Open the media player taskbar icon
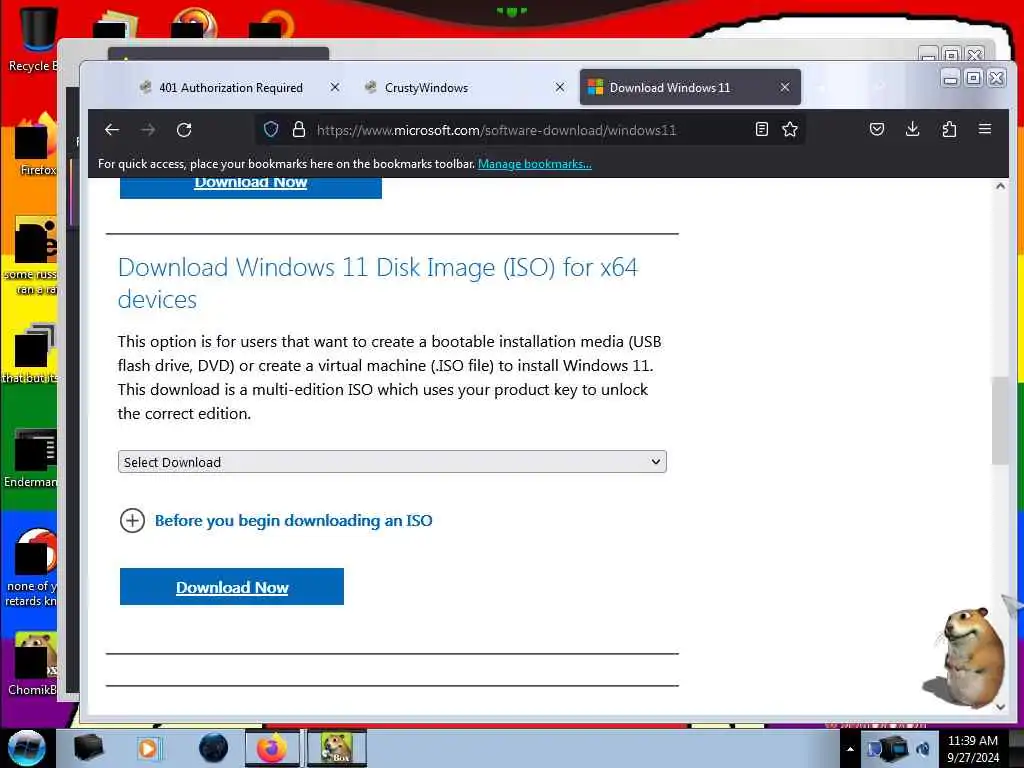This screenshot has height=768, width=1024. pyautogui.click(x=148, y=748)
